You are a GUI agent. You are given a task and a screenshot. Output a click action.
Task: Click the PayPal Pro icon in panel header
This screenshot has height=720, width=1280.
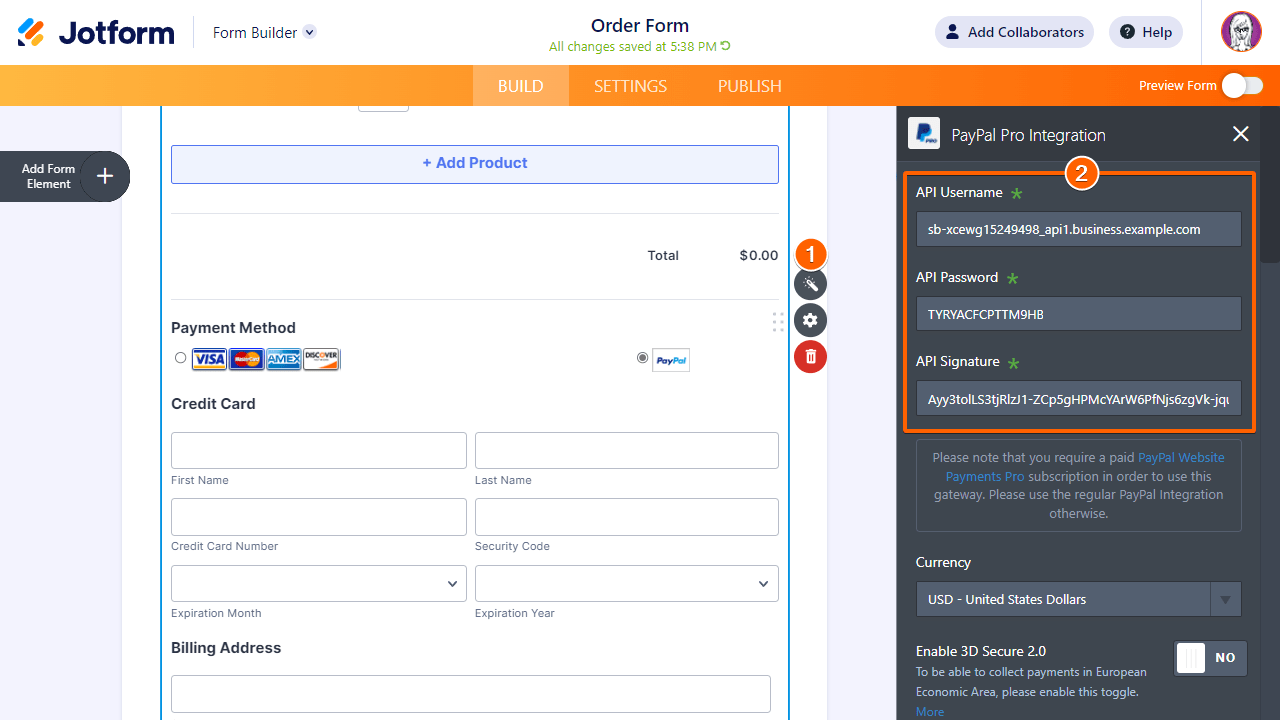[924, 133]
